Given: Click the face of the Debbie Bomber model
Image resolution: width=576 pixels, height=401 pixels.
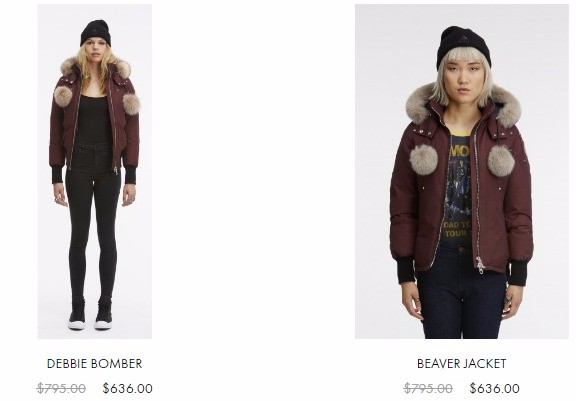Looking at the screenshot, I should click(x=96, y=51).
